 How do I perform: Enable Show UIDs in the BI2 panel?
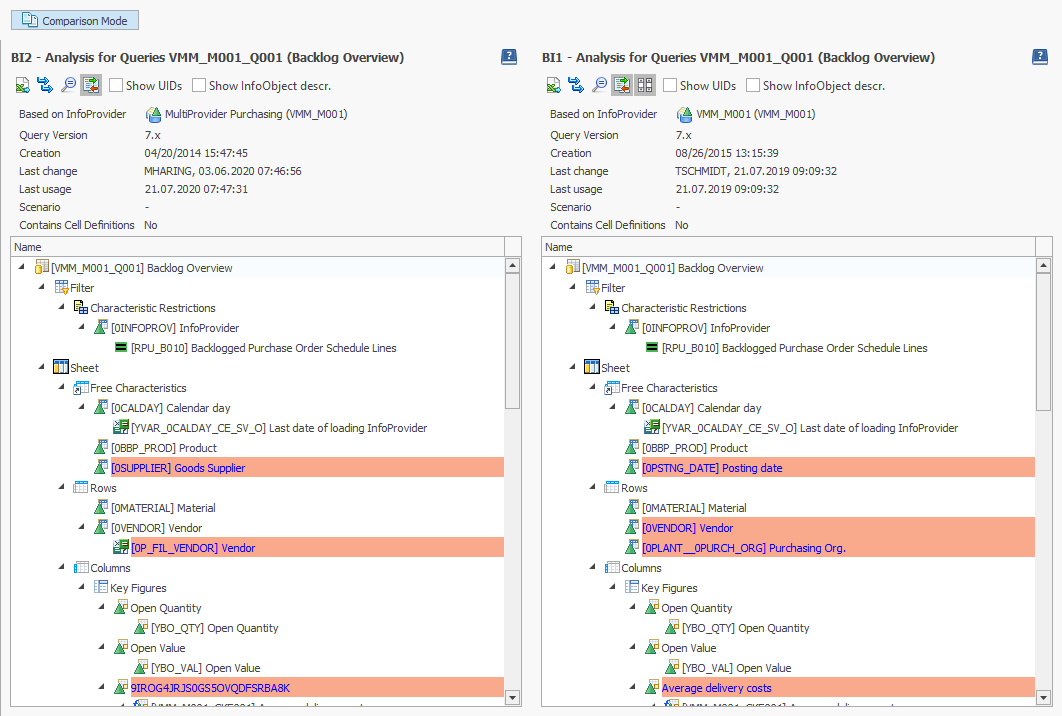115,85
